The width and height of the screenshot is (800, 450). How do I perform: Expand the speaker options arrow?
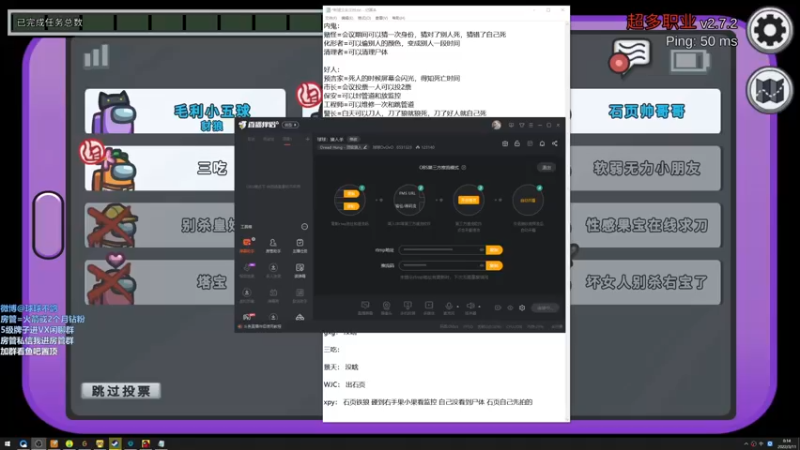point(479,307)
